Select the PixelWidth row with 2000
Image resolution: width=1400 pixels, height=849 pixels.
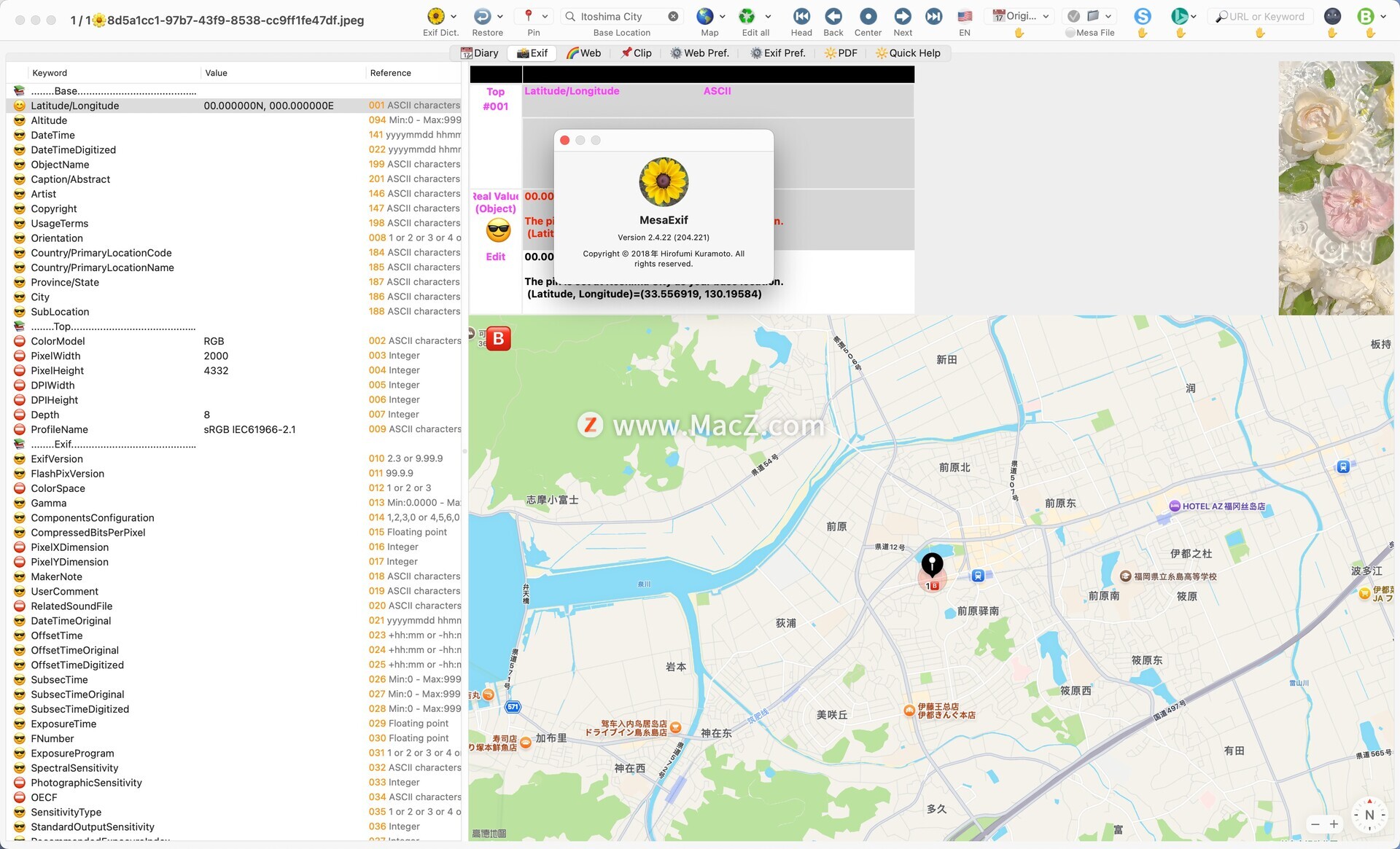click(x=234, y=356)
